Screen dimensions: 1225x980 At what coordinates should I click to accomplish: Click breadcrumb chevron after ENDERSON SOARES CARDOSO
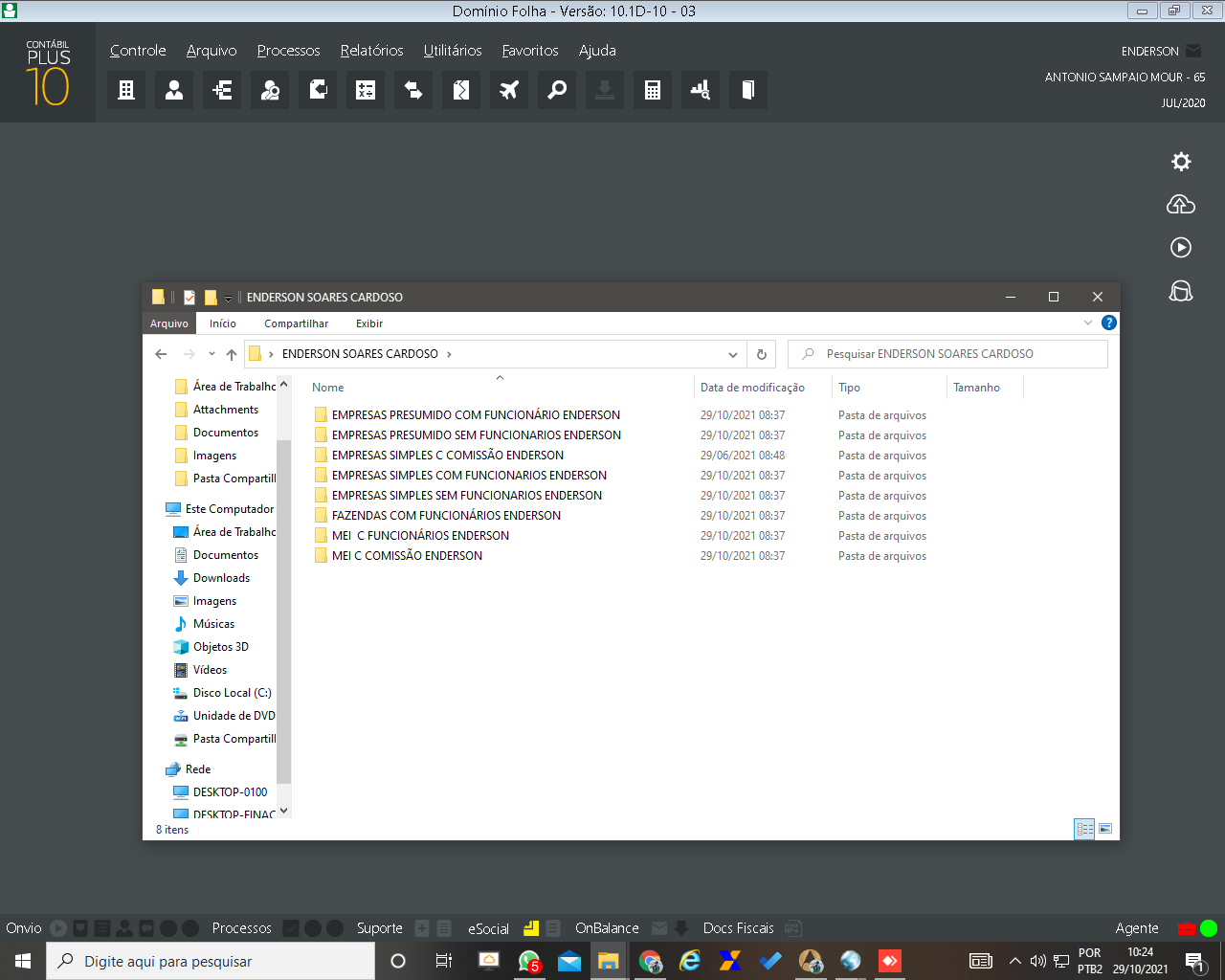pos(449,354)
